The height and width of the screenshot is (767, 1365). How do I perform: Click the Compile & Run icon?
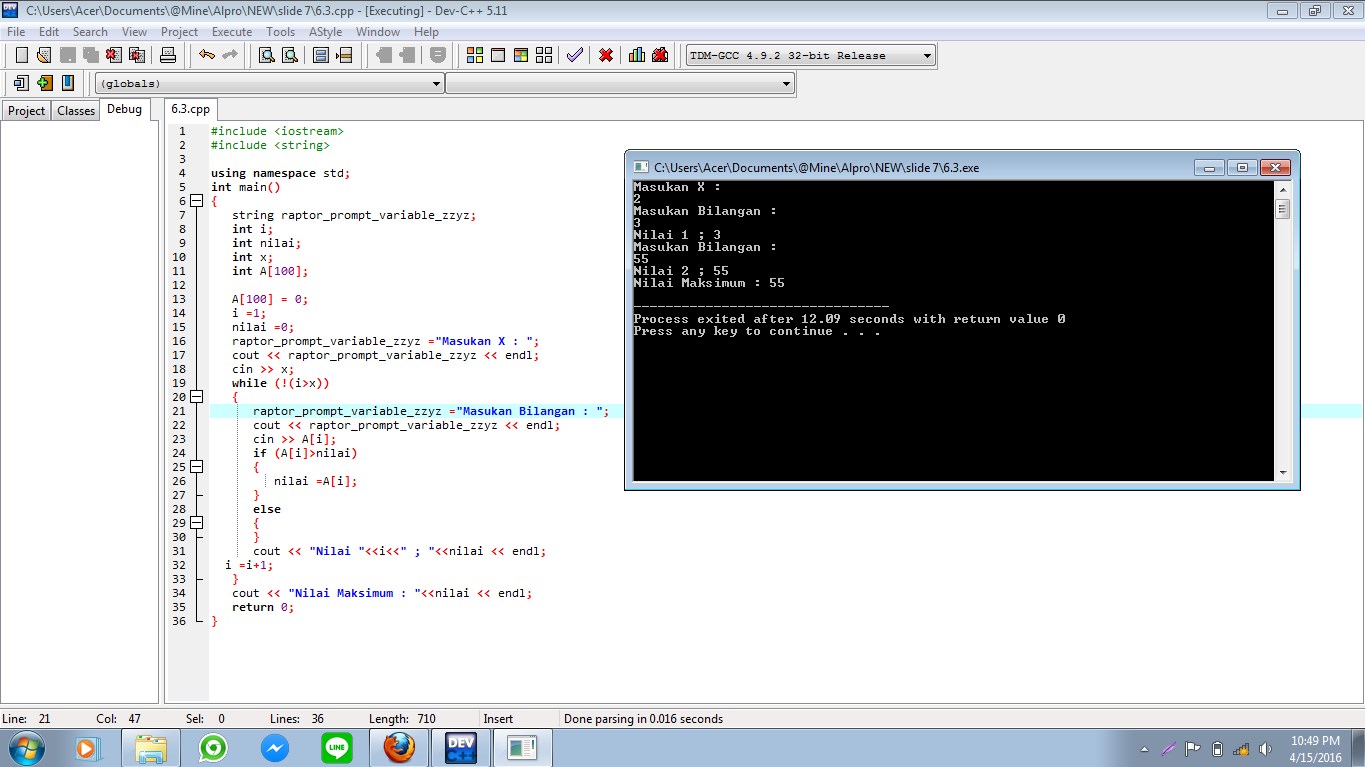521,55
